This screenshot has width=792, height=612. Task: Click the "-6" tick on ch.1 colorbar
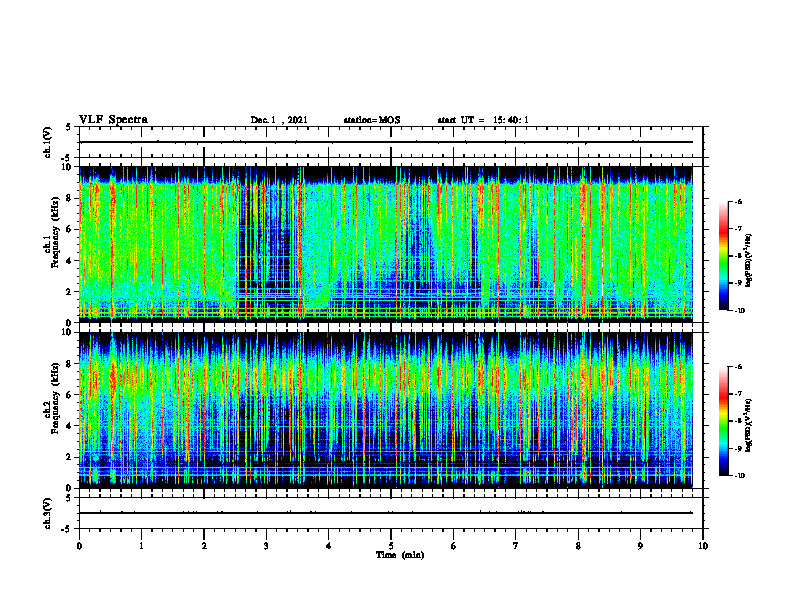click(738, 202)
